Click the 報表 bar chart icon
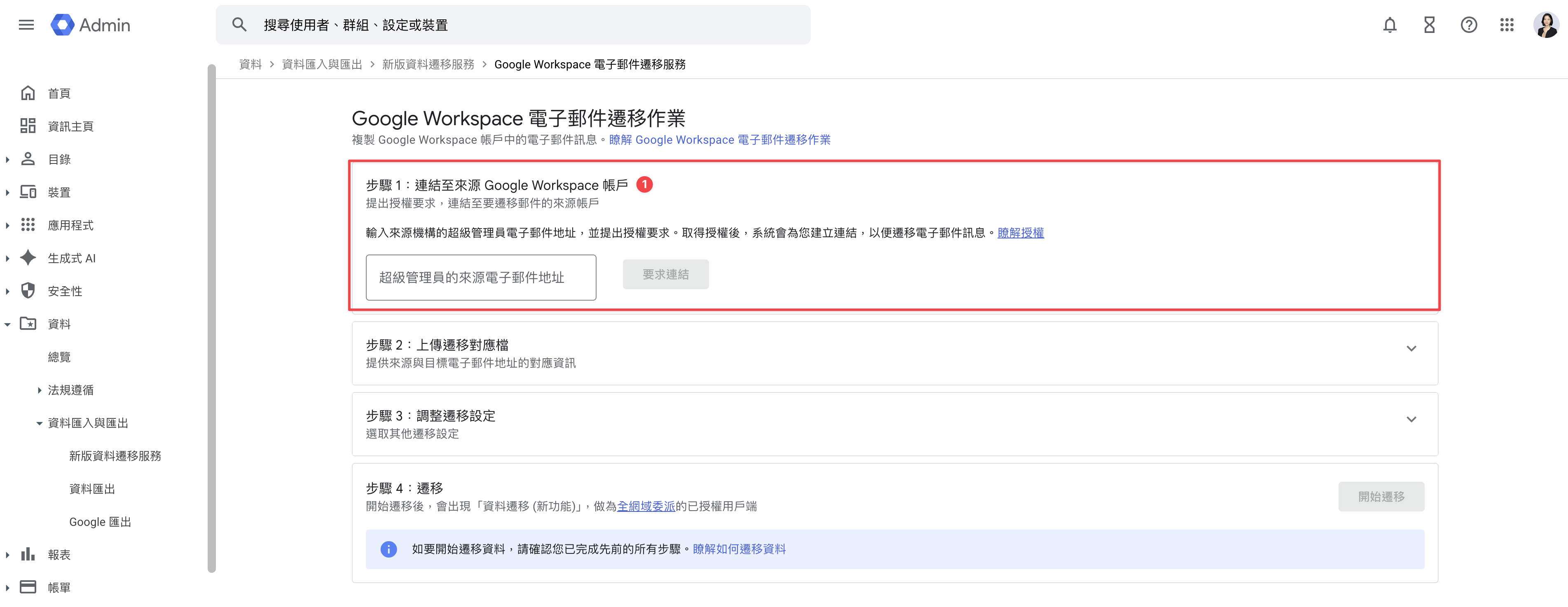The image size is (1568, 607). tap(28, 554)
